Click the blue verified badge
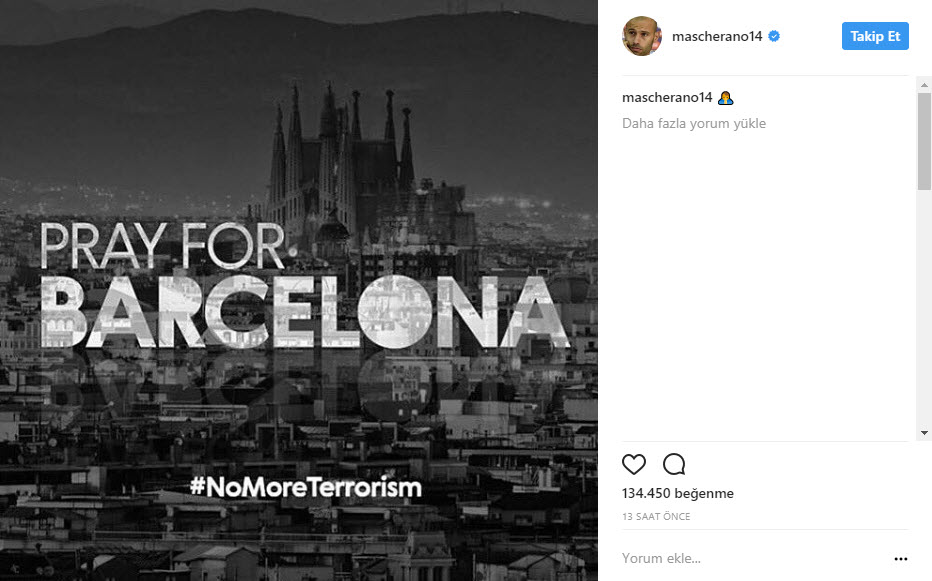The width and height of the screenshot is (932, 581). [774, 36]
